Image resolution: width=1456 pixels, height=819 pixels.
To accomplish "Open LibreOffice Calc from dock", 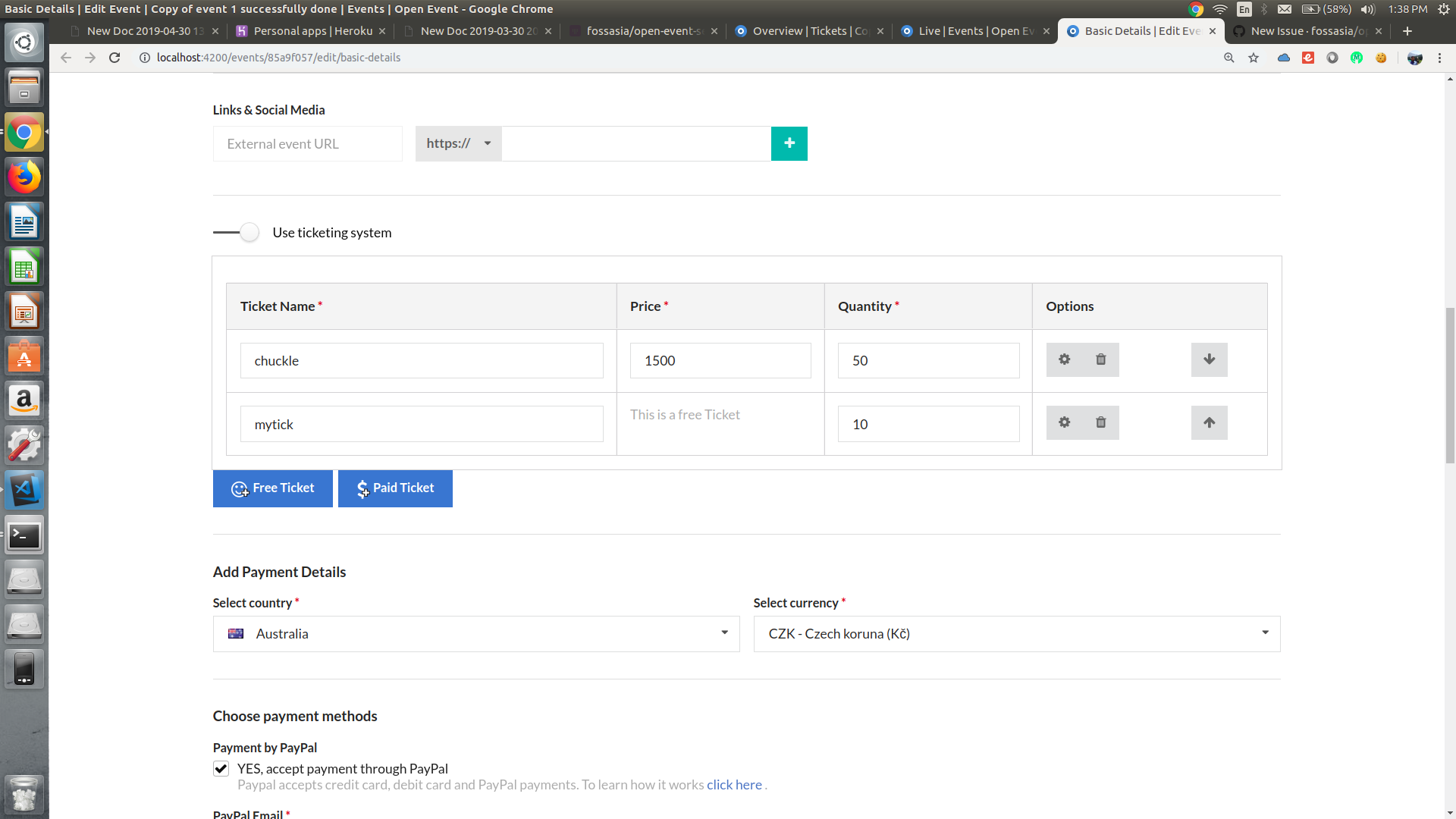I will click(x=24, y=267).
